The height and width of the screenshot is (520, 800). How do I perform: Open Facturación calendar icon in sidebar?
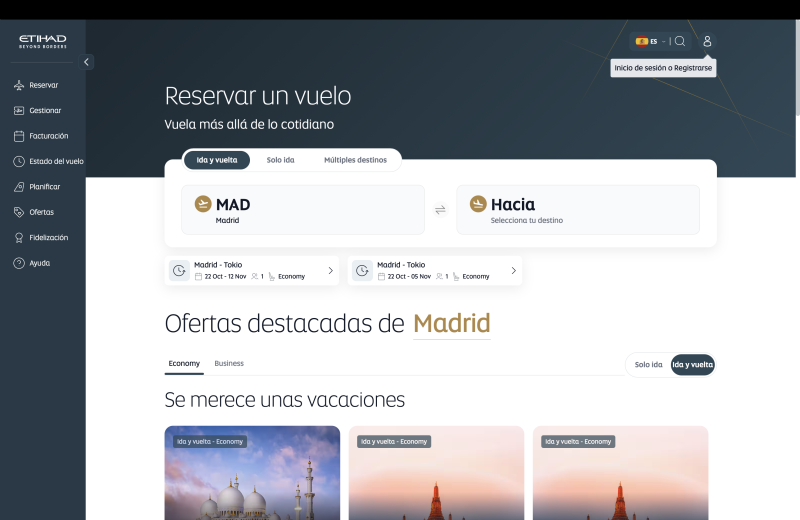tap(19, 136)
